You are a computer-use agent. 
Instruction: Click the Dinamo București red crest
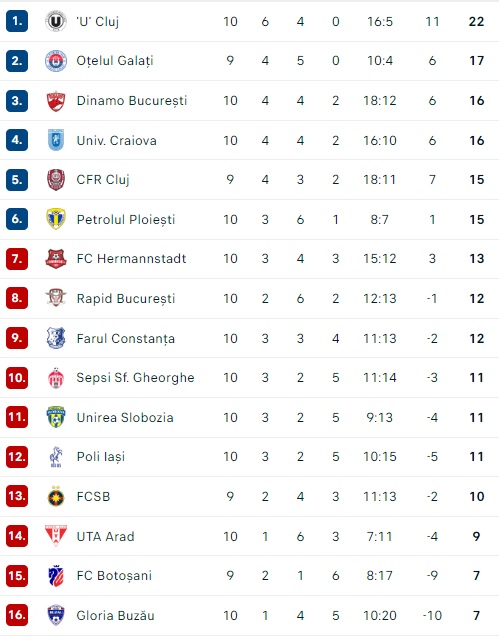pos(56,101)
